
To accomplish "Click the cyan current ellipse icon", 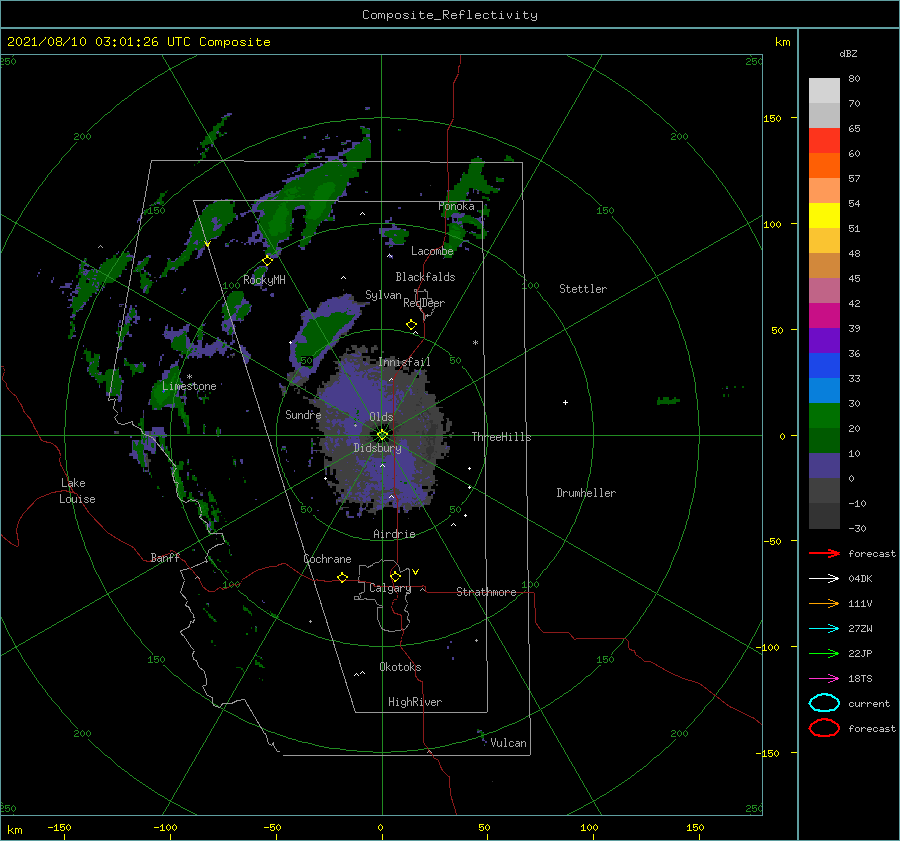I will point(824,703).
